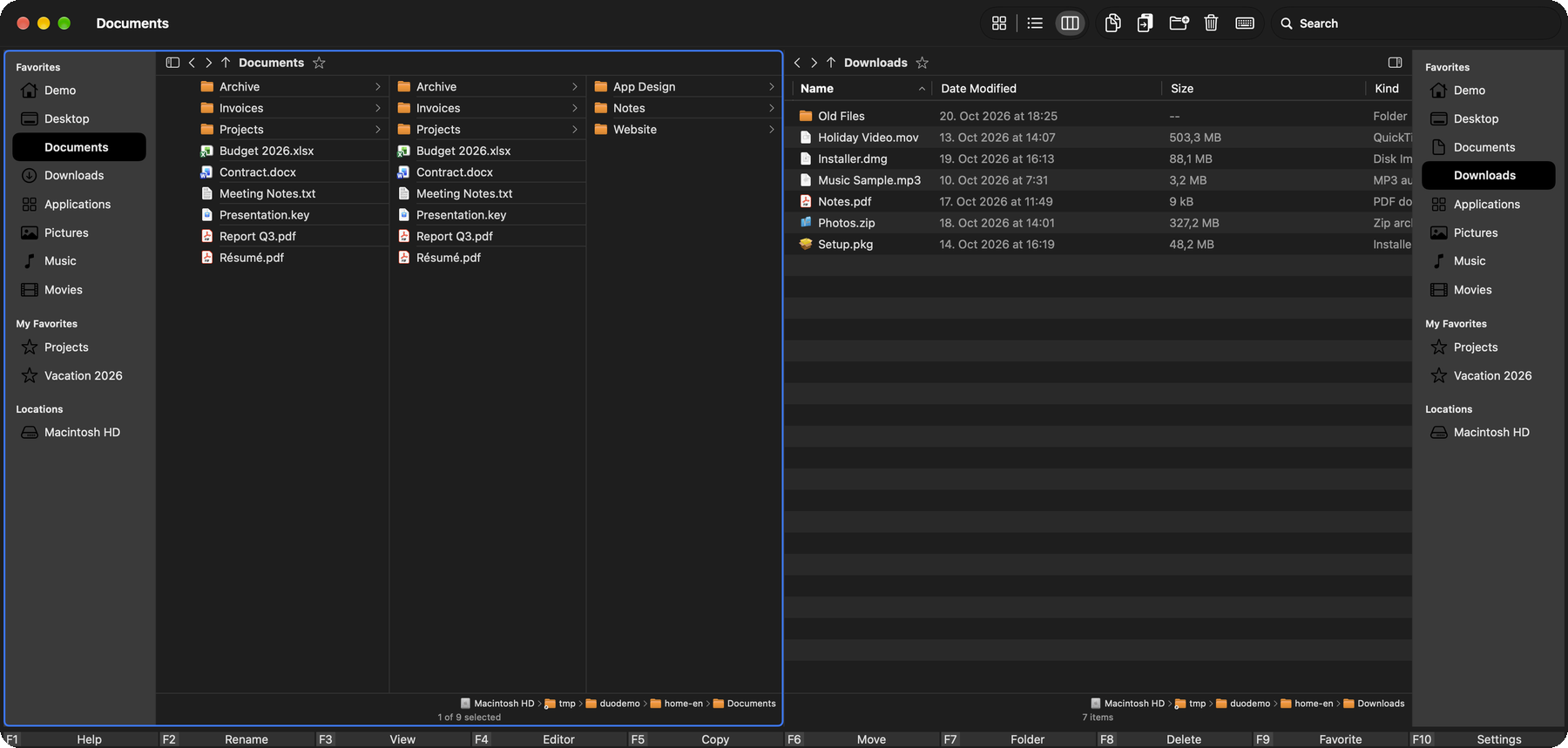The width and height of the screenshot is (1568, 748).
Task: Expand Invoices in the first column
Action: click(x=377, y=108)
